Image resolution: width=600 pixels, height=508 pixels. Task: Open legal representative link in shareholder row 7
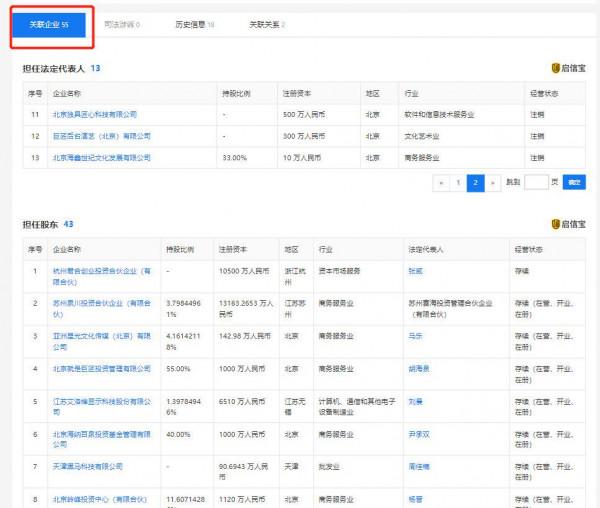click(x=419, y=467)
